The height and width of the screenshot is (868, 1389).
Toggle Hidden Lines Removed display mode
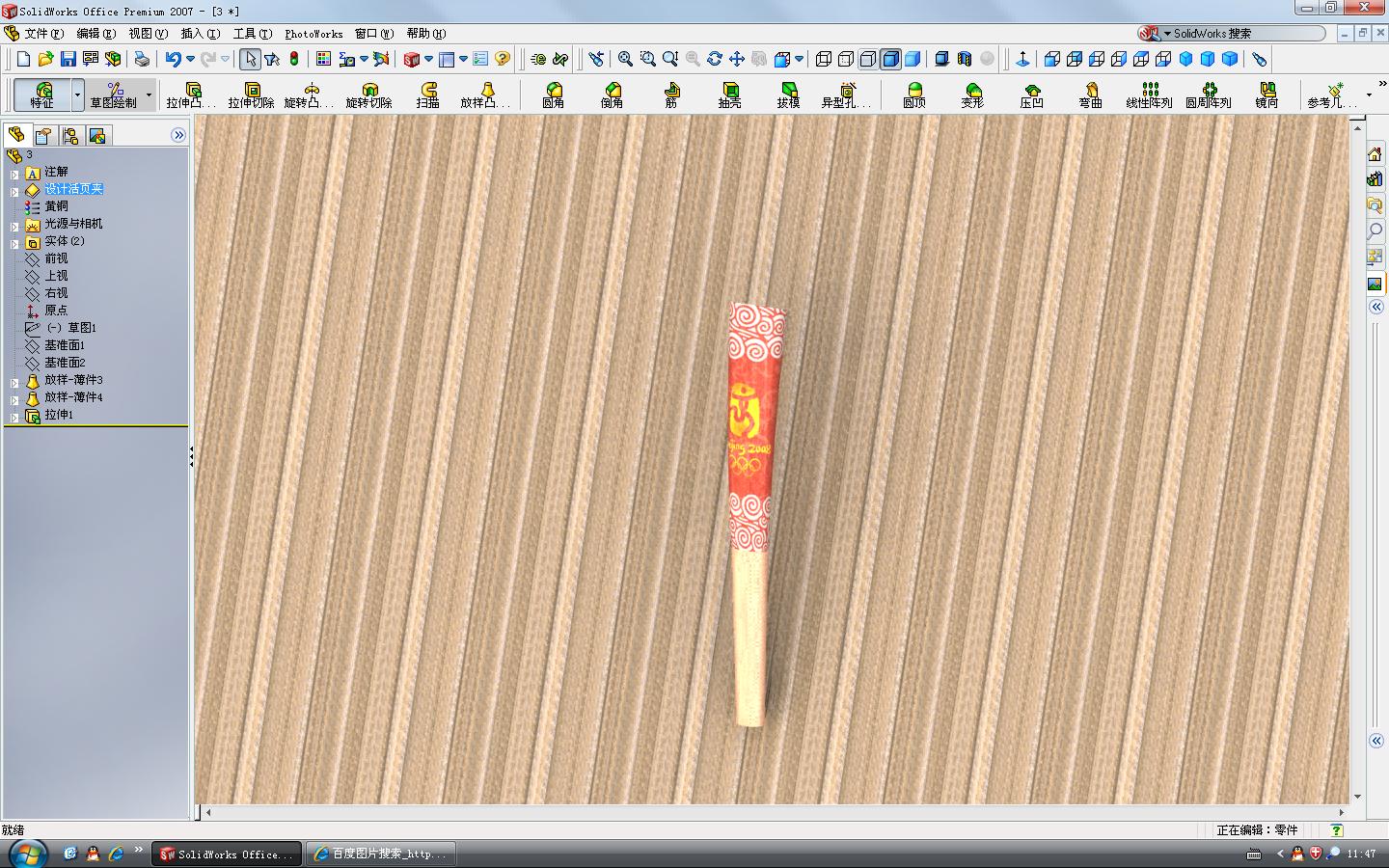(x=868, y=59)
